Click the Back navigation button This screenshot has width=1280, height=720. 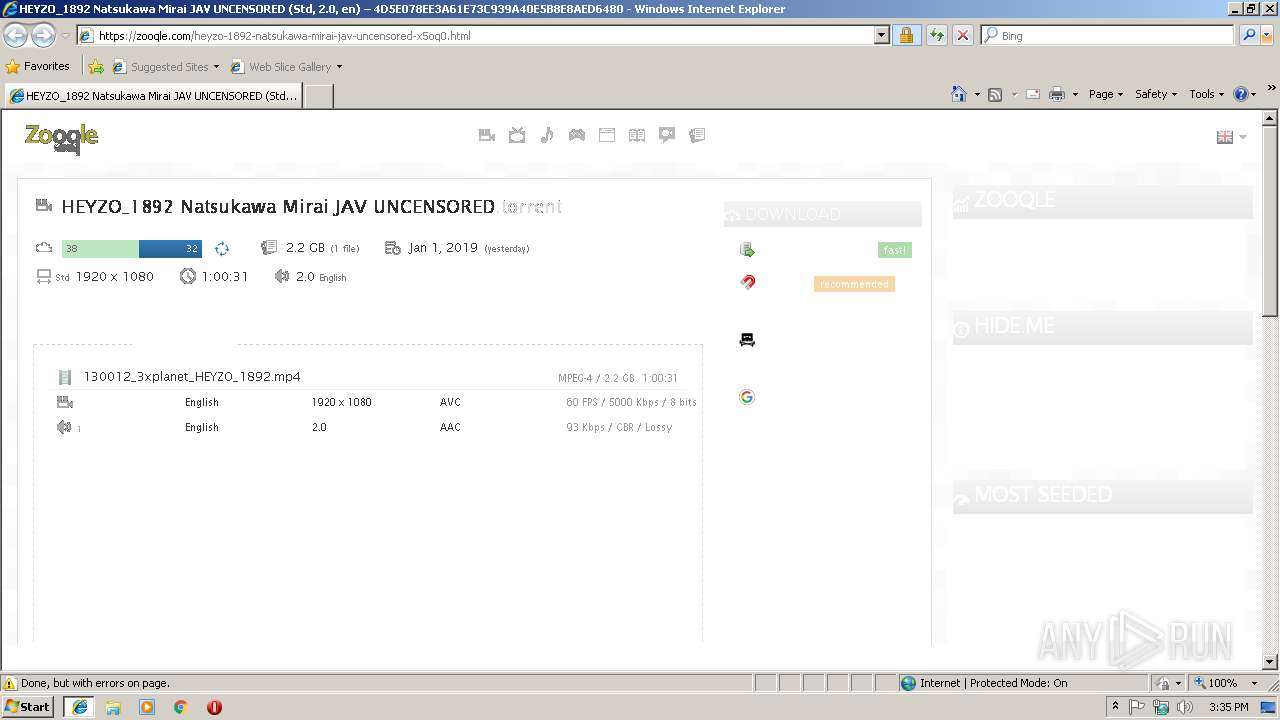[16, 35]
